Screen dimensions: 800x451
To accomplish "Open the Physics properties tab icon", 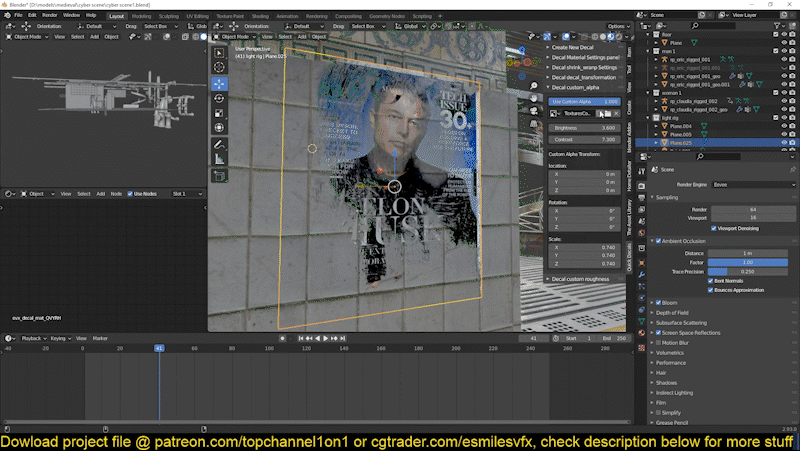I will 641,298.
